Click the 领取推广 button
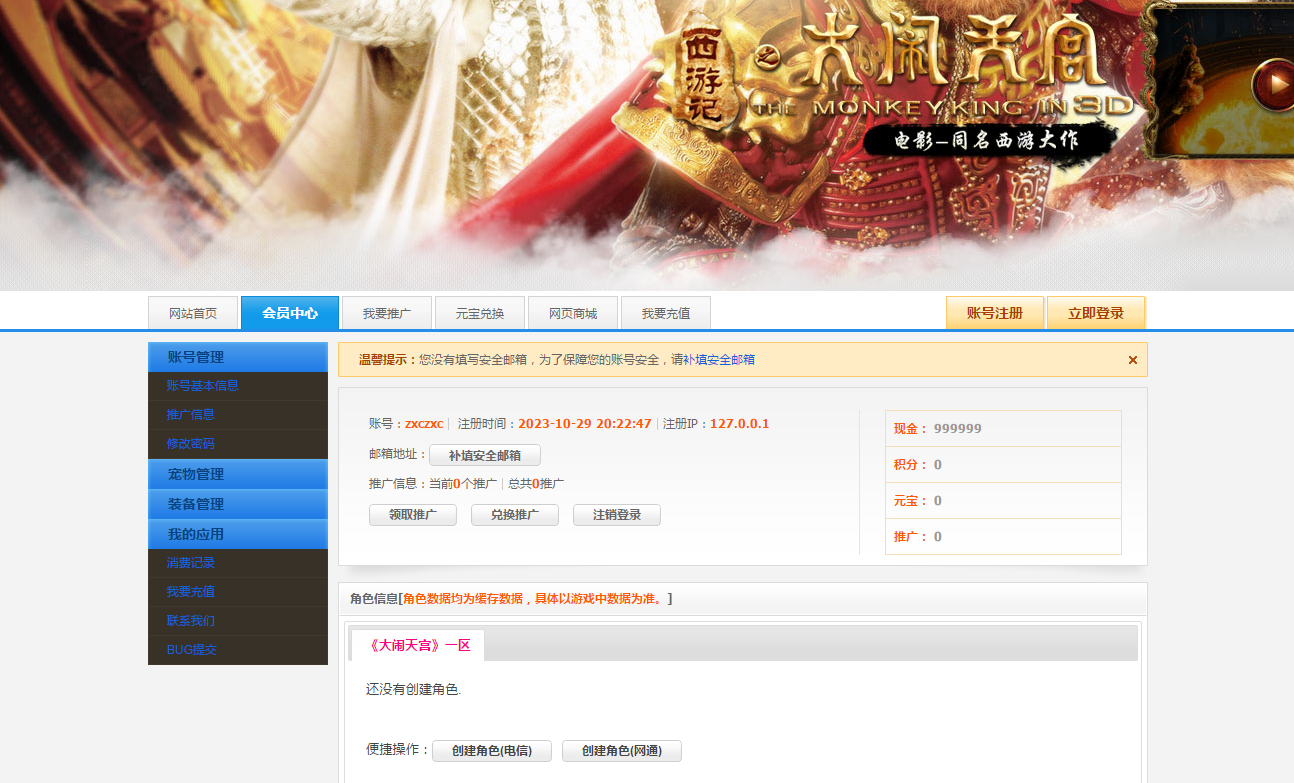The image size is (1294, 783). click(x=413, y=515)
